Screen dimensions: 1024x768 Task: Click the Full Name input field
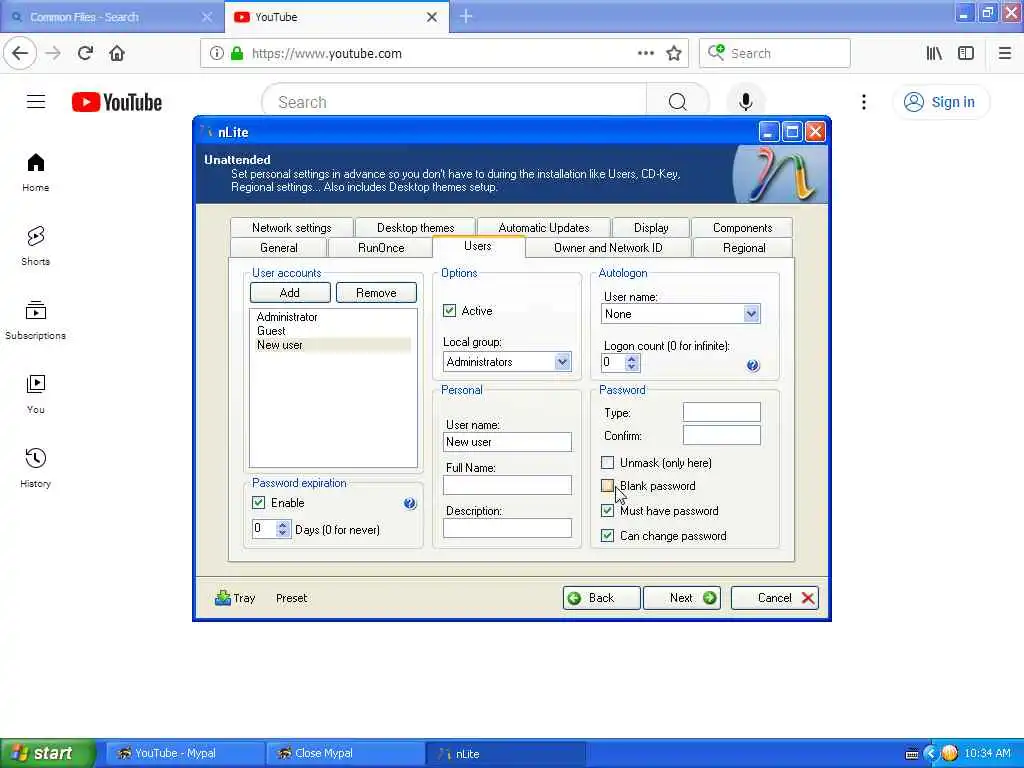pos(507,485)
